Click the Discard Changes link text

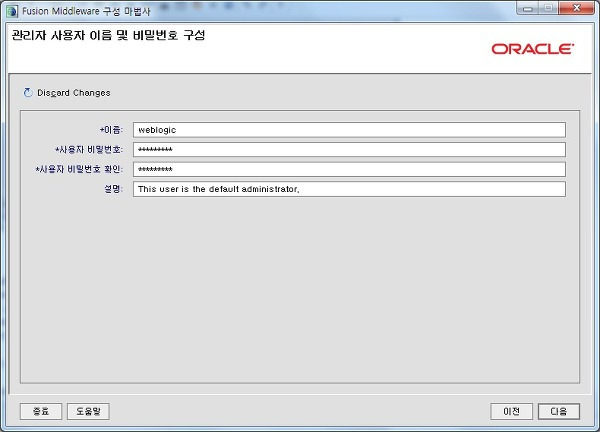click(73, 93)
